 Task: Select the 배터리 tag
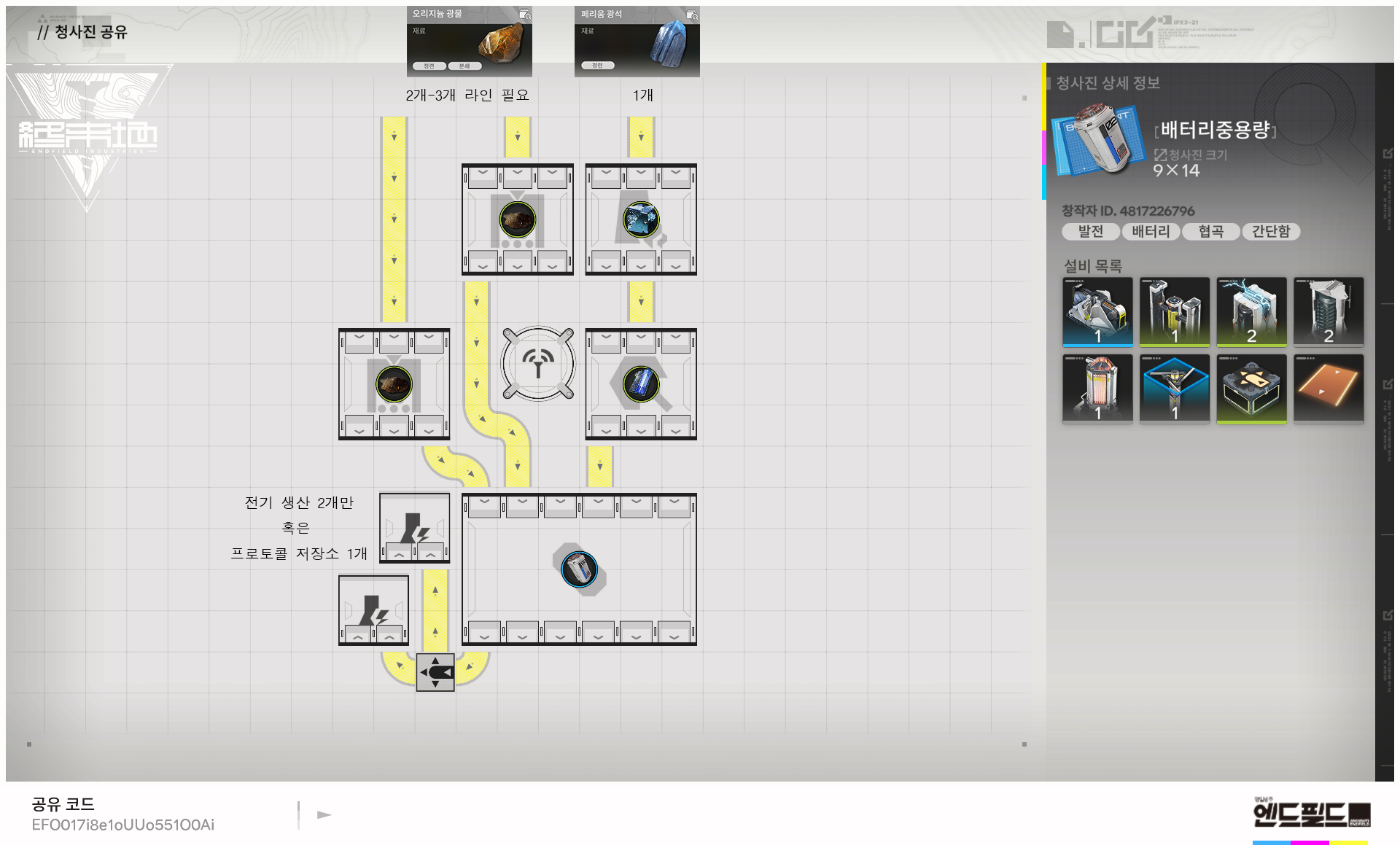pyautogui.click(x=1150, y=231)
